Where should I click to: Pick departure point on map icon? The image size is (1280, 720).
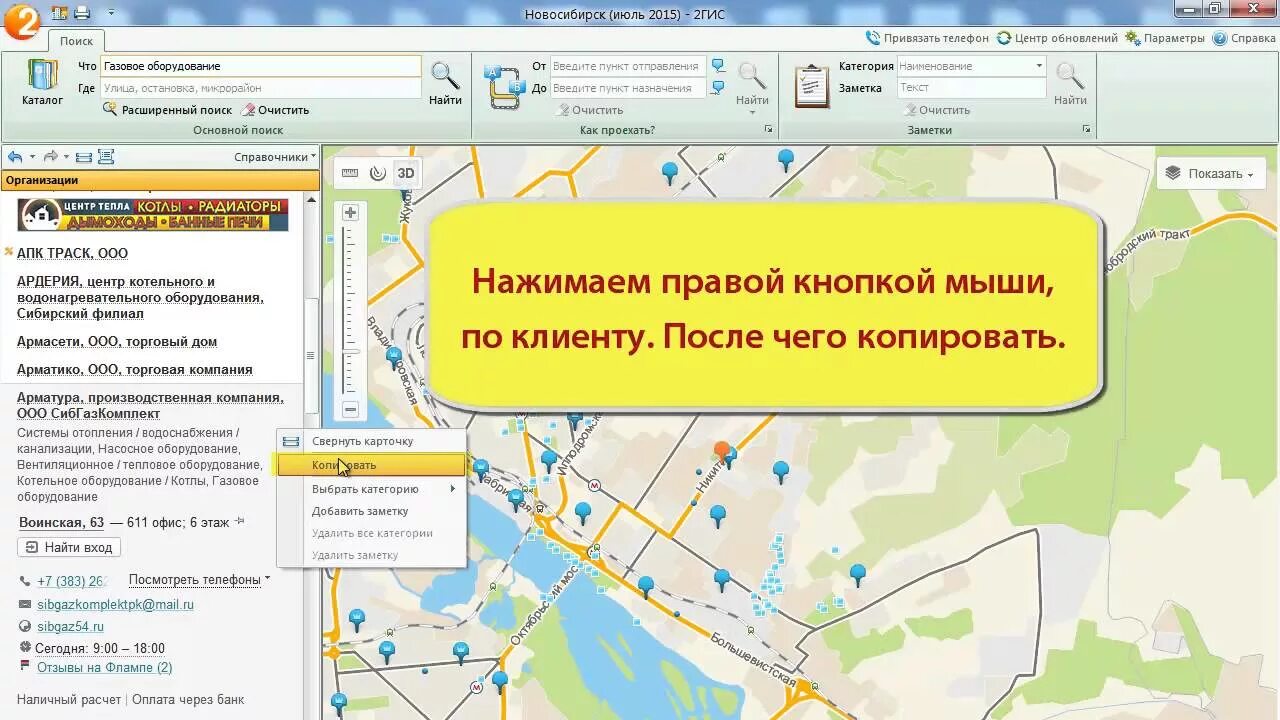[x=718, y=66]
